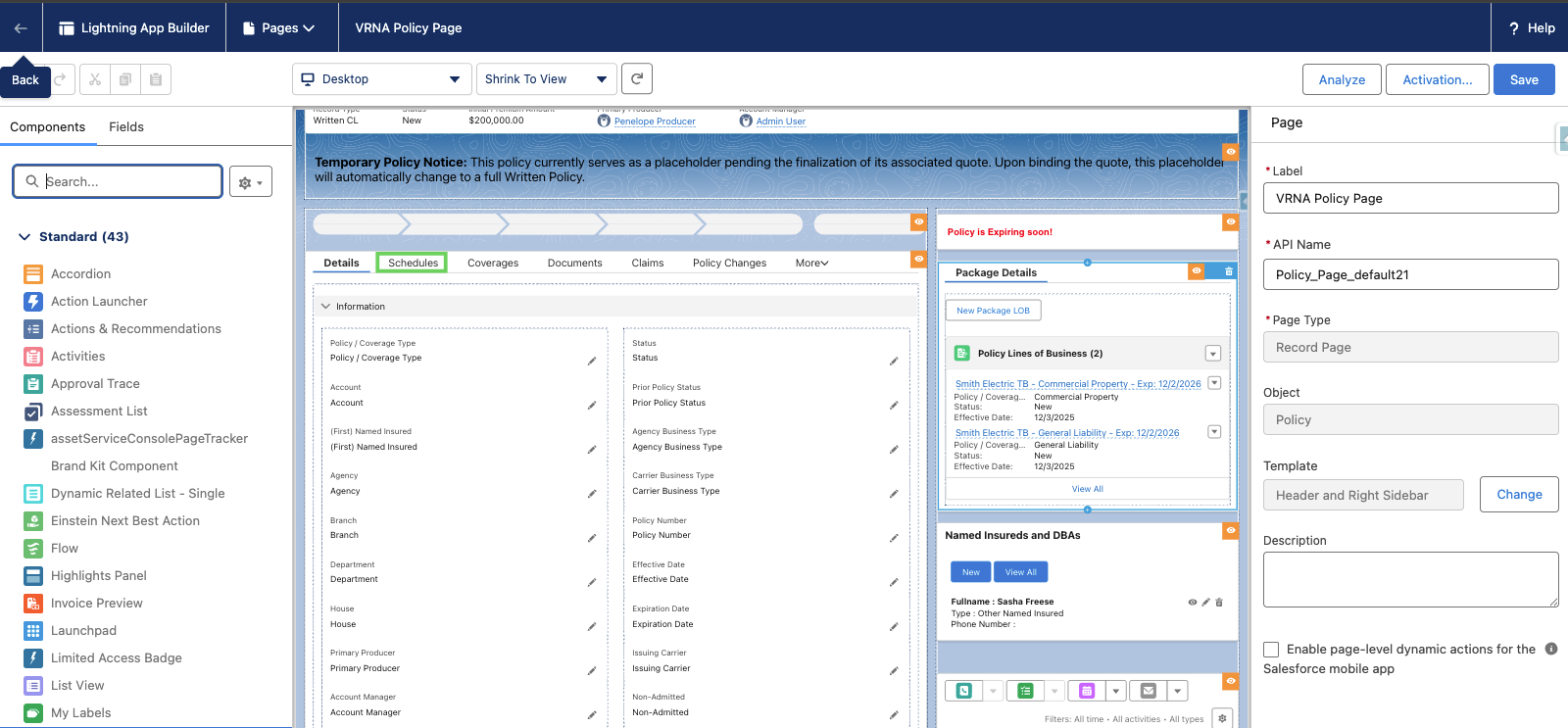Viewport: 1568px width, 728px height.
Task: Click the Accordion component icon
Action: click(33, 274)
